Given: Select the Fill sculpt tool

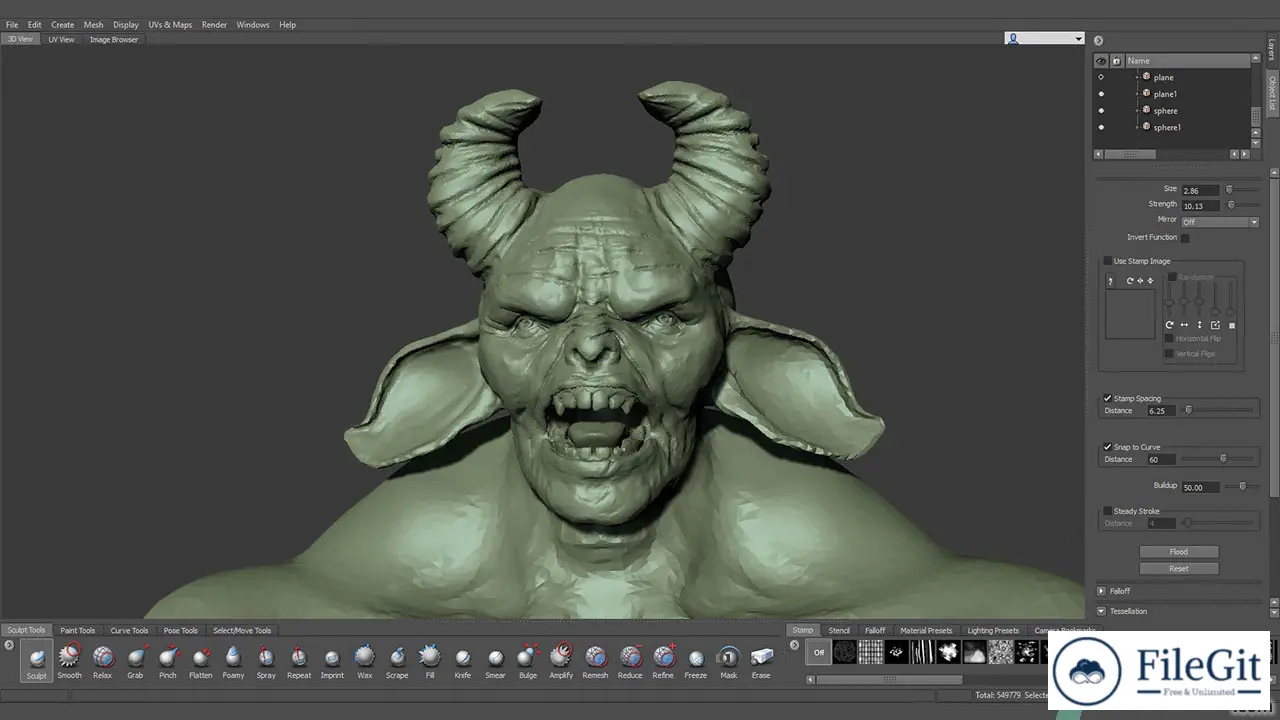Looking at the screenshot, I should (x=430, y=662).
